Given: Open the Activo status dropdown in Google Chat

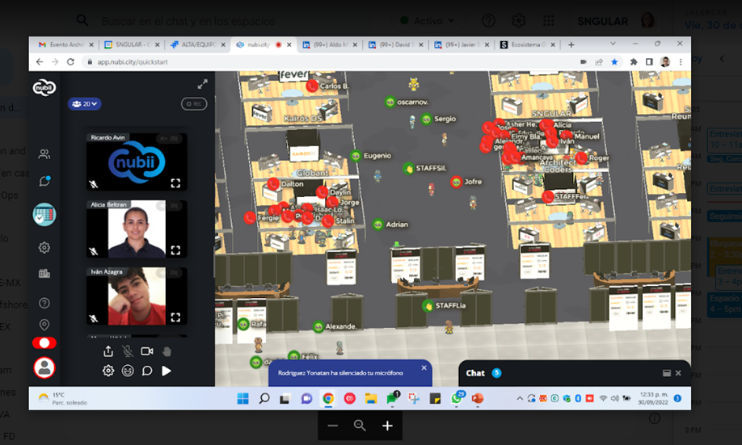Looking at the screenshot, I should pyautogui.click(x=427, y=21).
